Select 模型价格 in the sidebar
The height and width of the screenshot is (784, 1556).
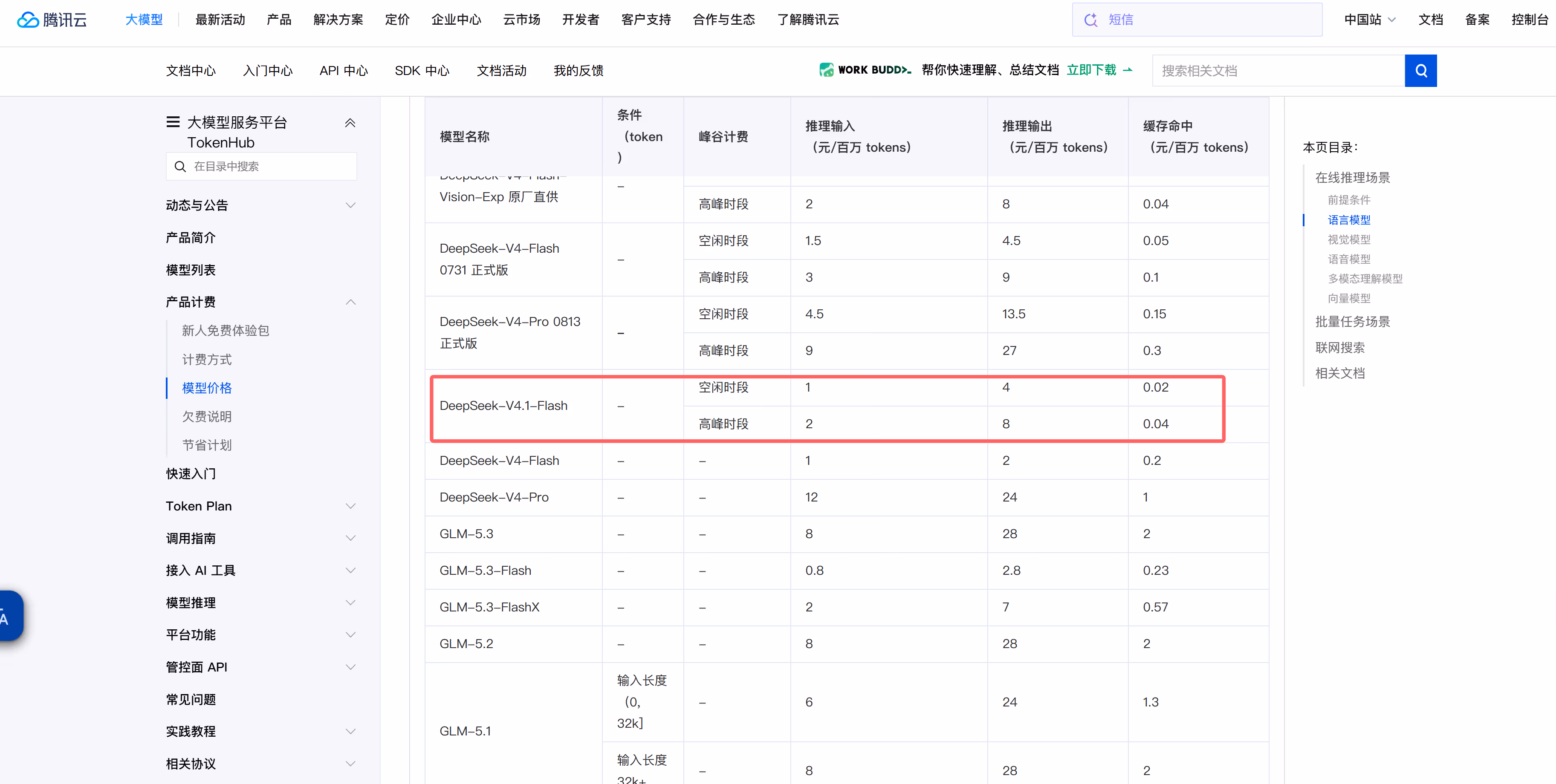(x=207, y=388)
